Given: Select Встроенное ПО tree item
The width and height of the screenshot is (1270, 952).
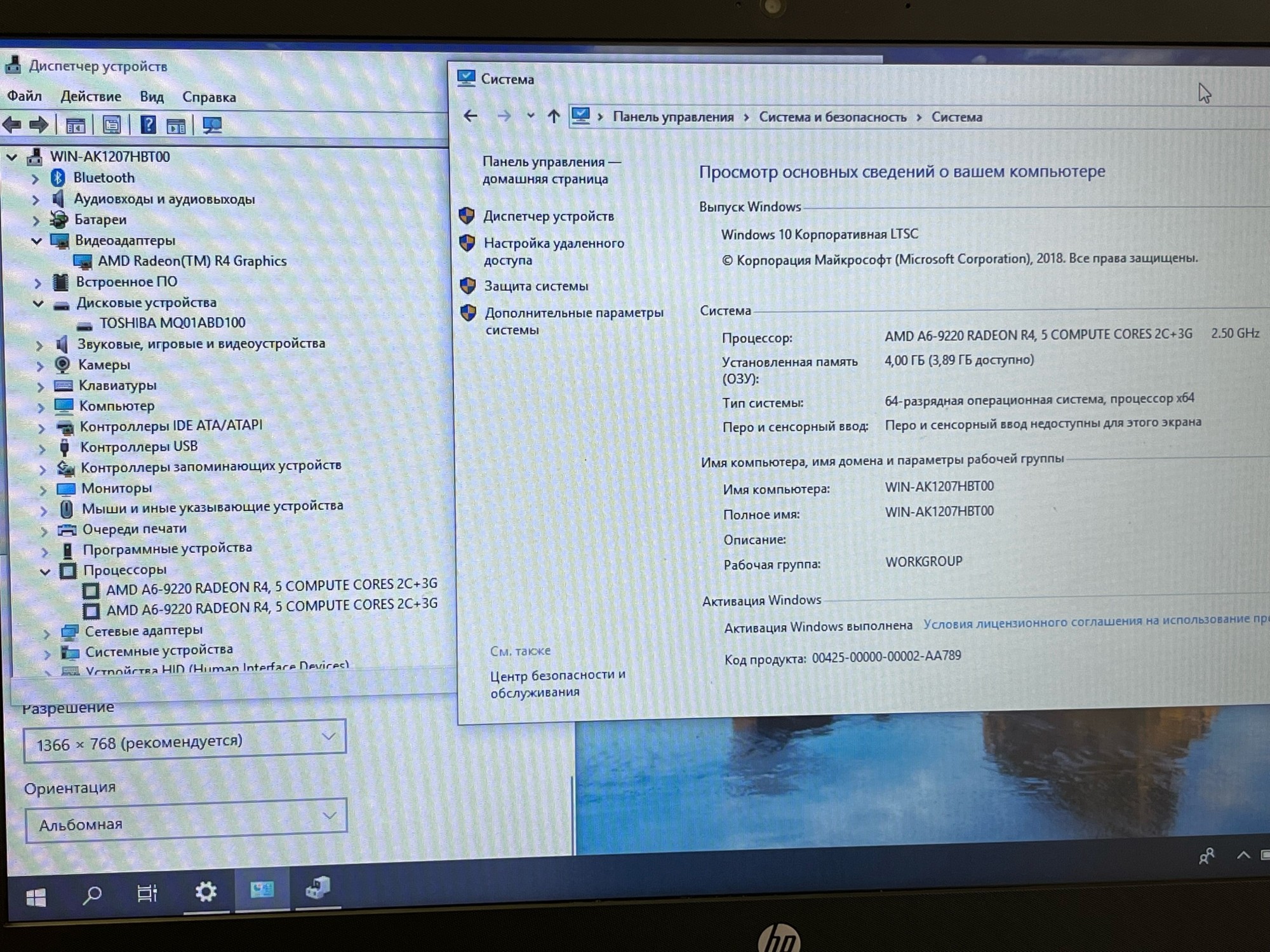Looking at the screenshot, I should 126,281.
